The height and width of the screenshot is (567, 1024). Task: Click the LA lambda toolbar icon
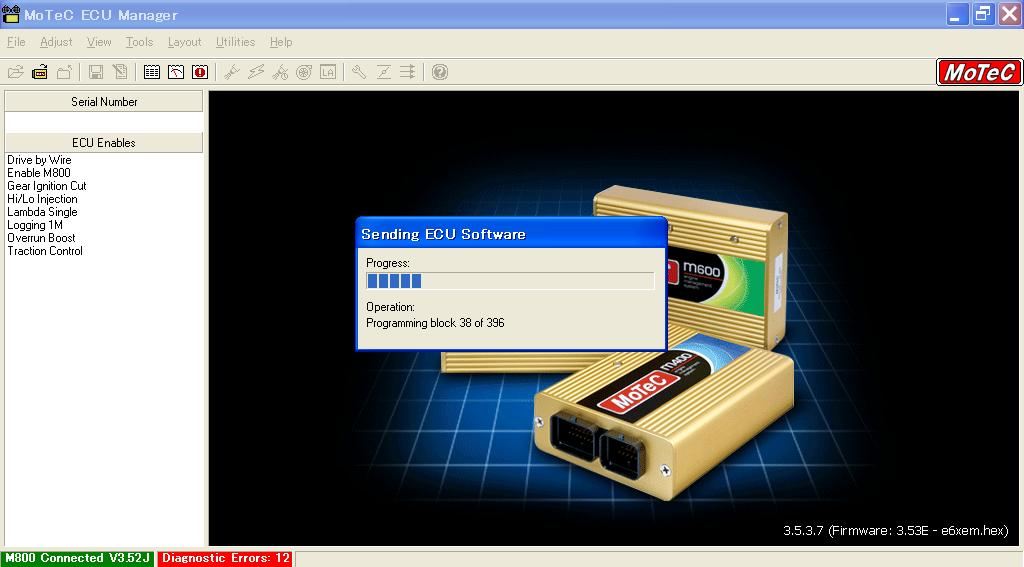coord(328,72)
